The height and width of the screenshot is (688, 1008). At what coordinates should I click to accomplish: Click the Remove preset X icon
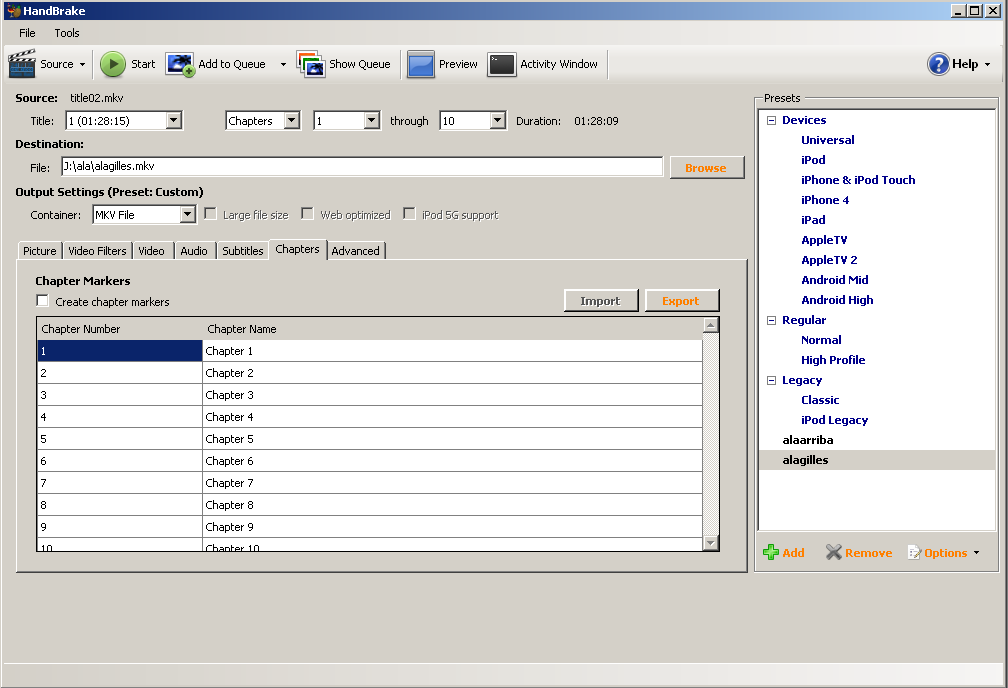833,552
